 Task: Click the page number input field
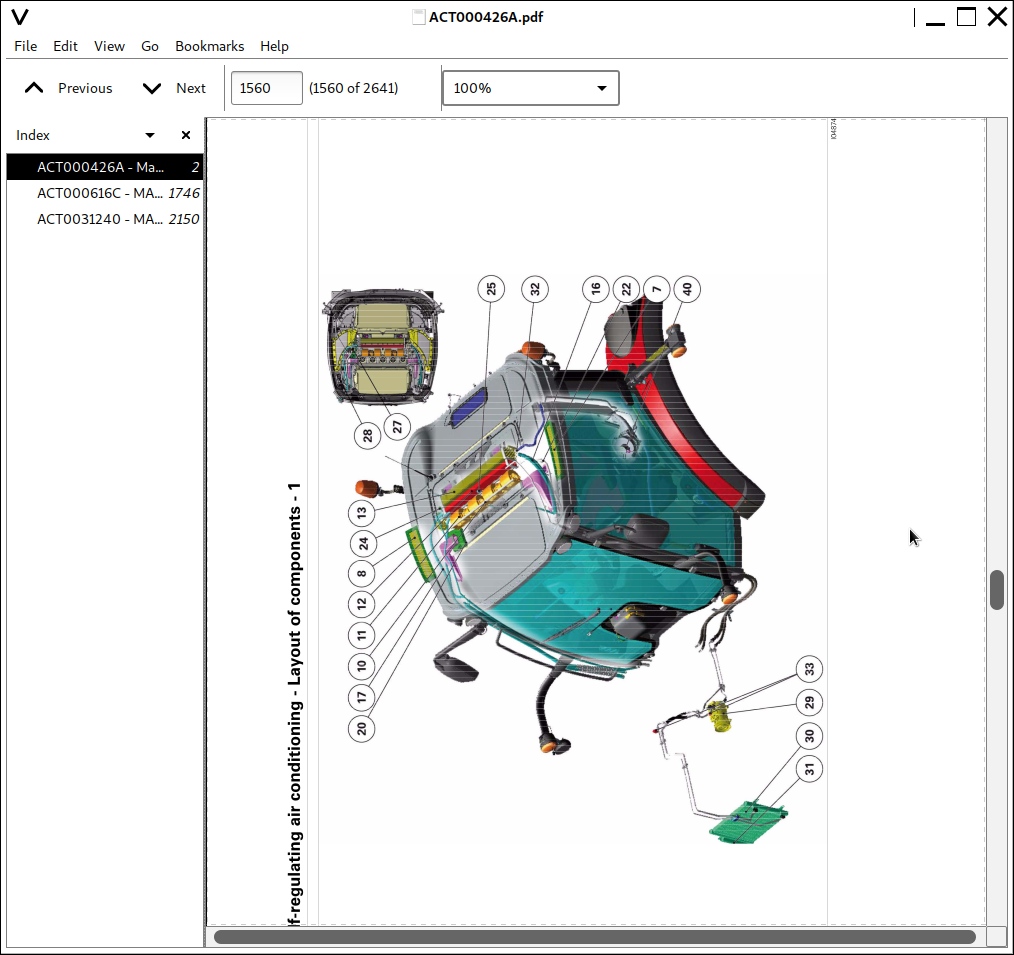click(266, 88)
